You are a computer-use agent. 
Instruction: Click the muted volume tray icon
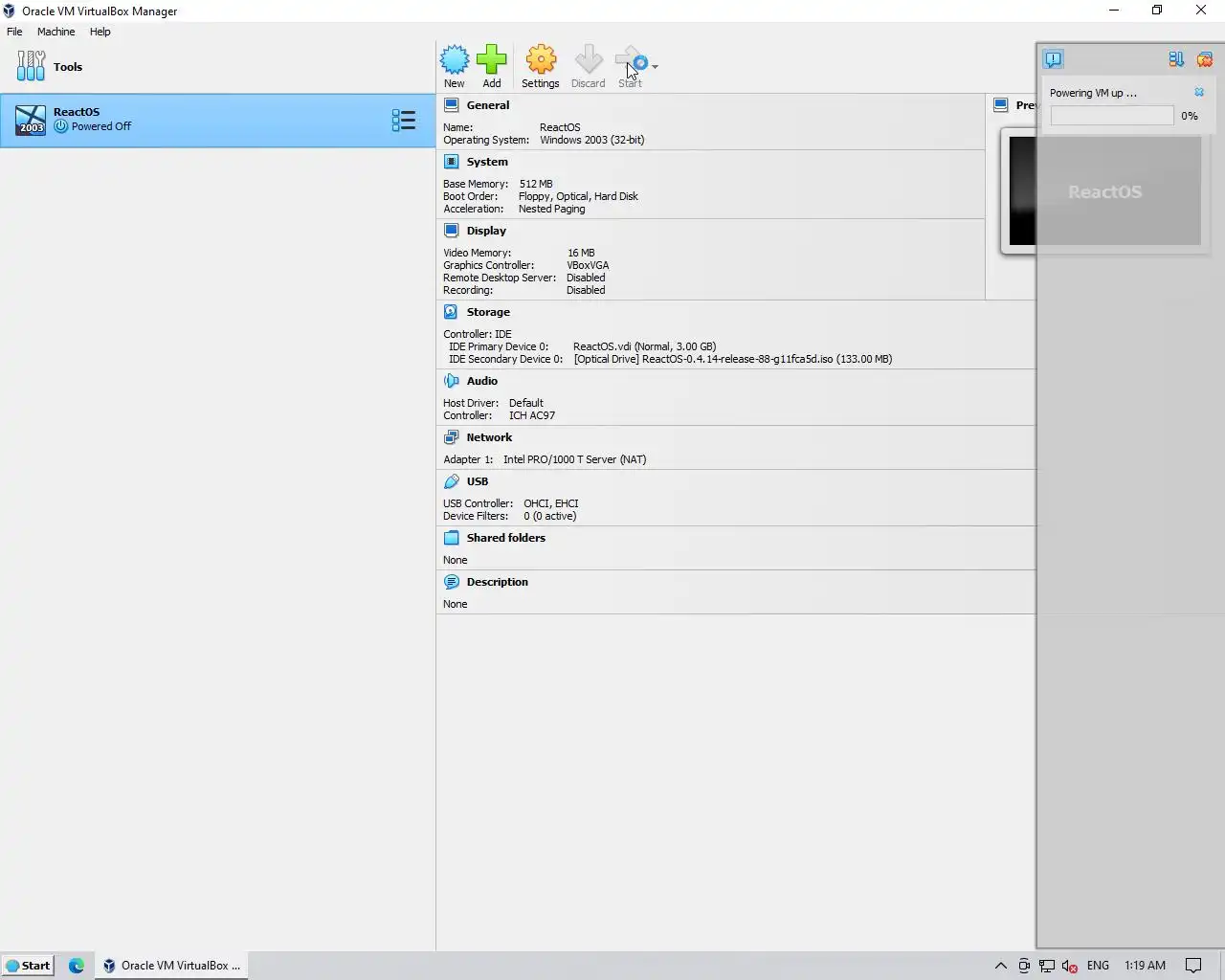pos(1070,966)
